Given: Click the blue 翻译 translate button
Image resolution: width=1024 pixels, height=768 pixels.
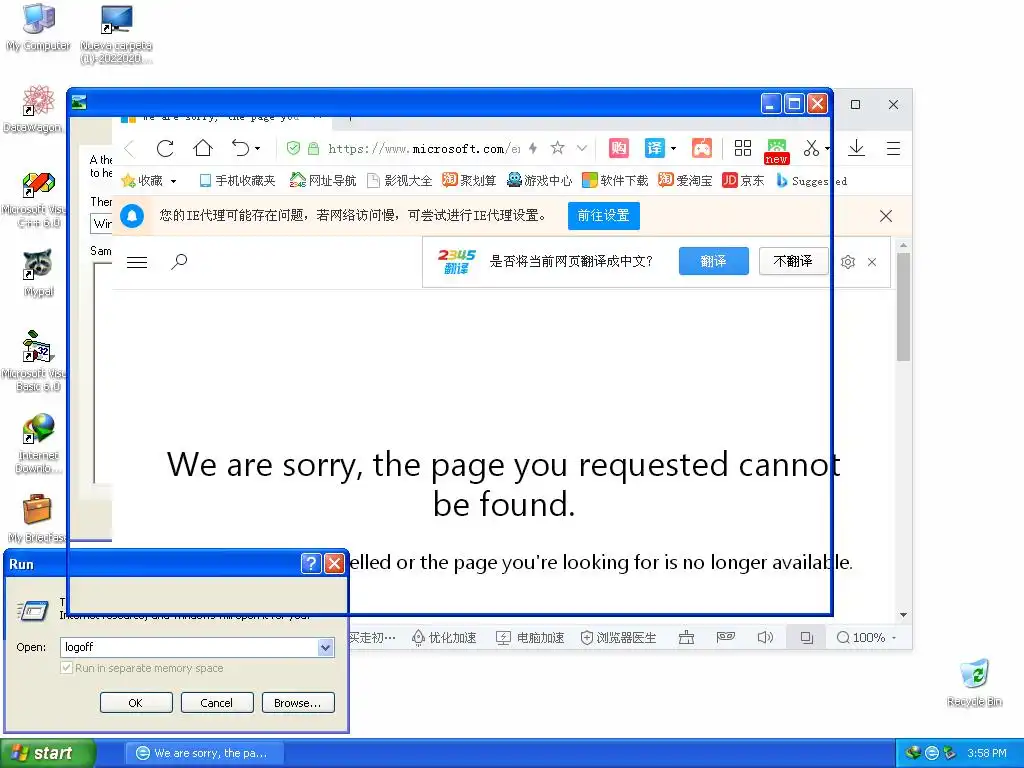Looking at the screenshot, I should (713, 261).
